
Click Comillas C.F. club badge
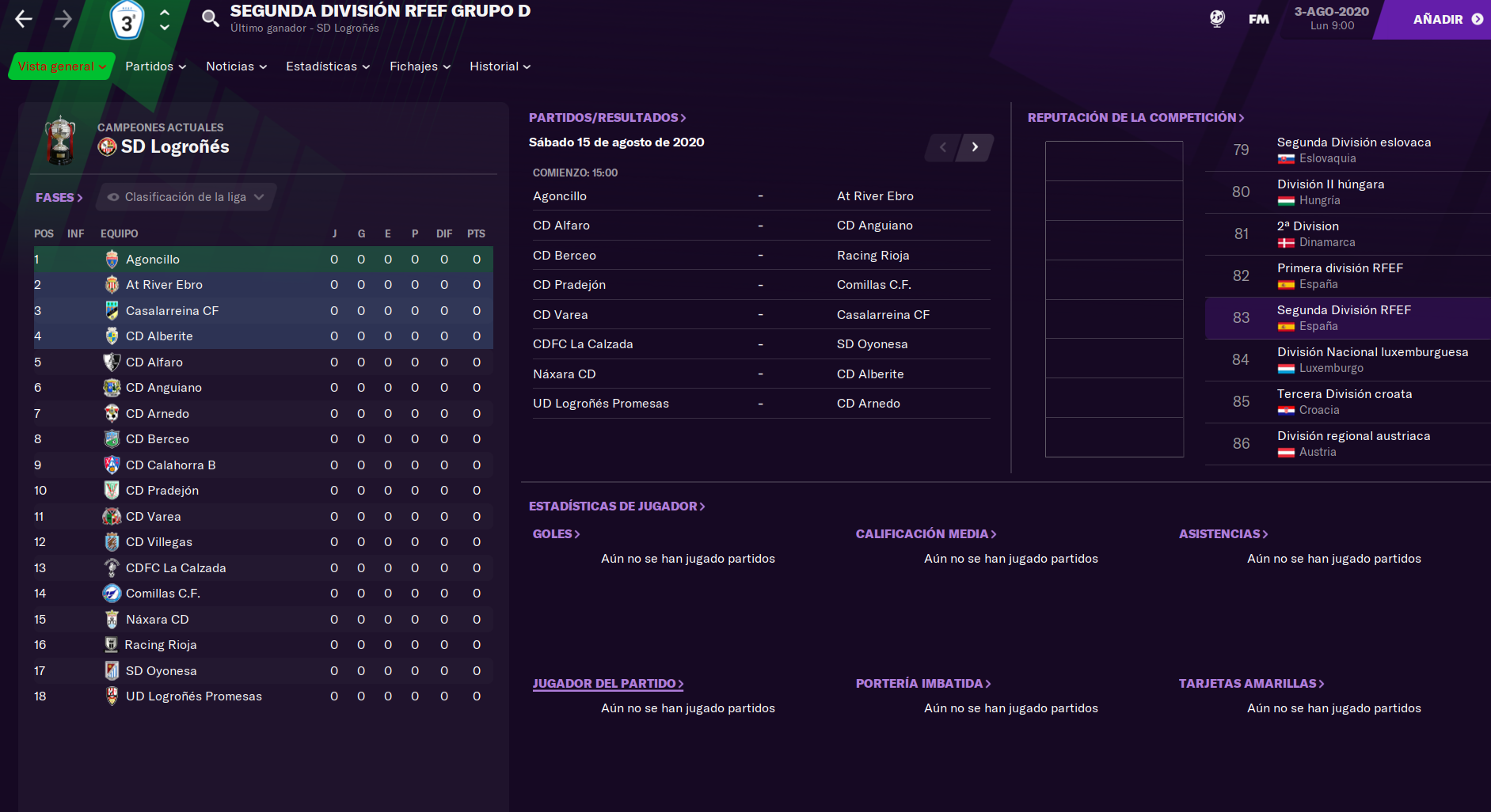tap(112, 594)
